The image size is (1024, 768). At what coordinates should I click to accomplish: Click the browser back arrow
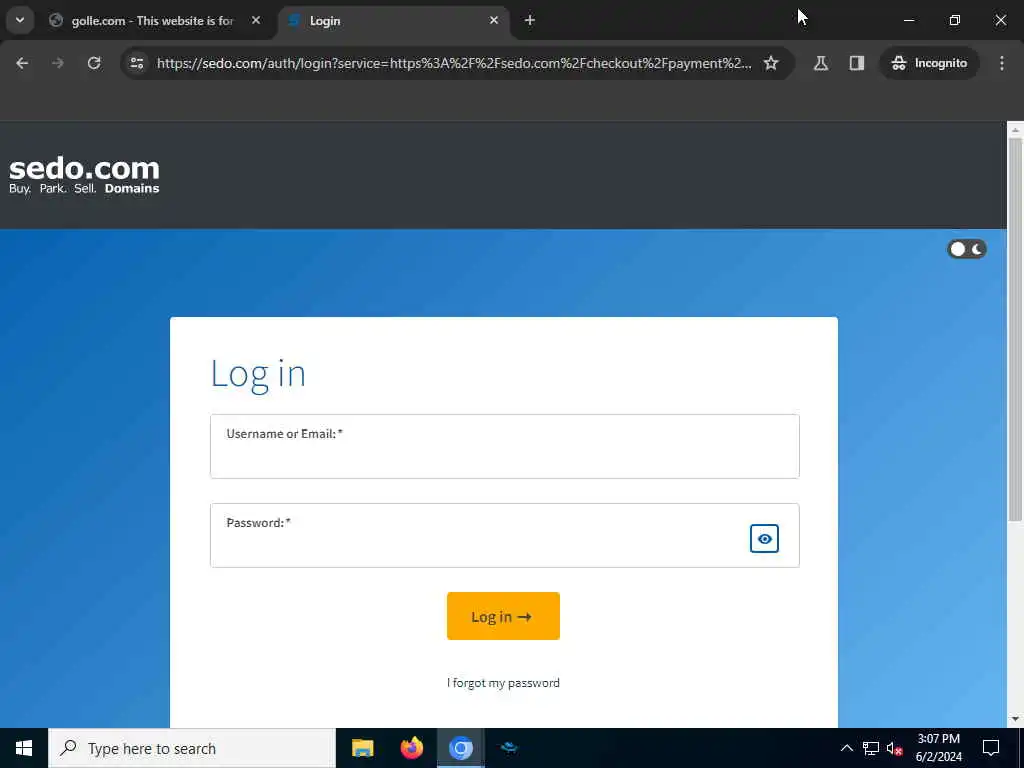[x=22, y=63]
